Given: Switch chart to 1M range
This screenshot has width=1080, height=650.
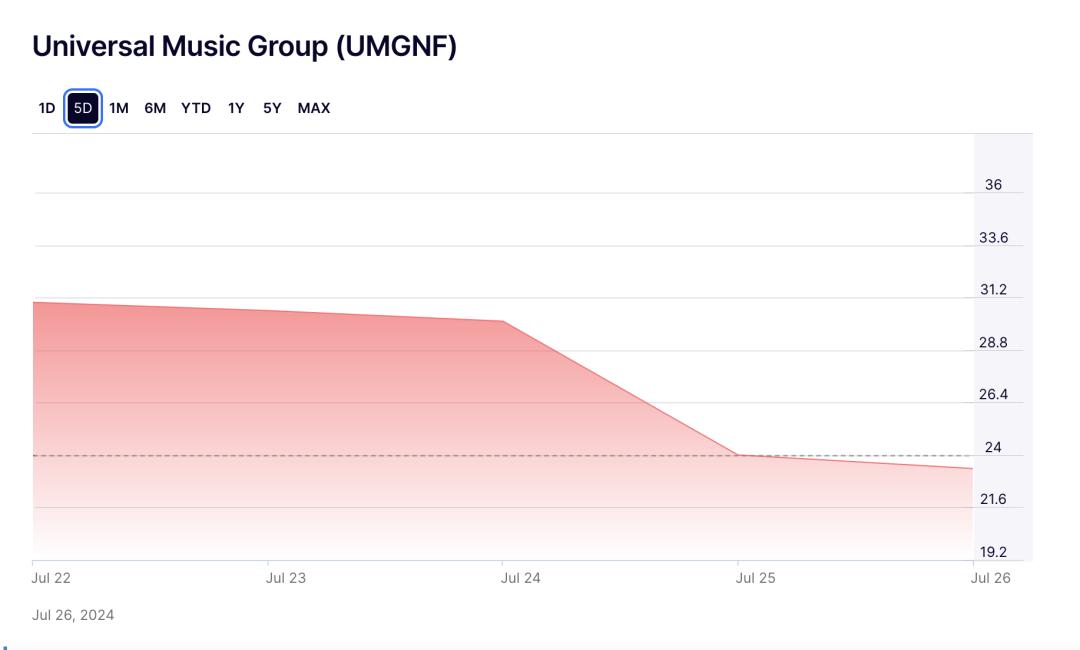Looking at the screenshot, I should 119,108.
